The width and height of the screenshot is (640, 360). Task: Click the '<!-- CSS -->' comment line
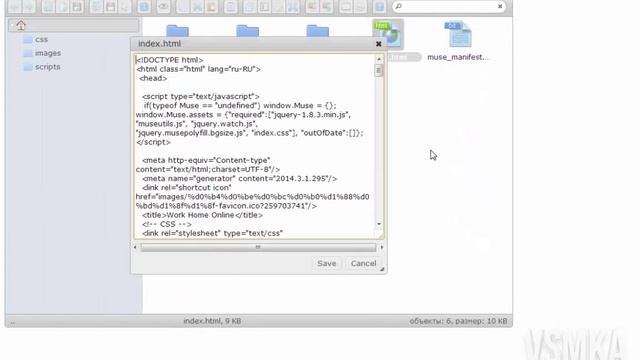167,224
